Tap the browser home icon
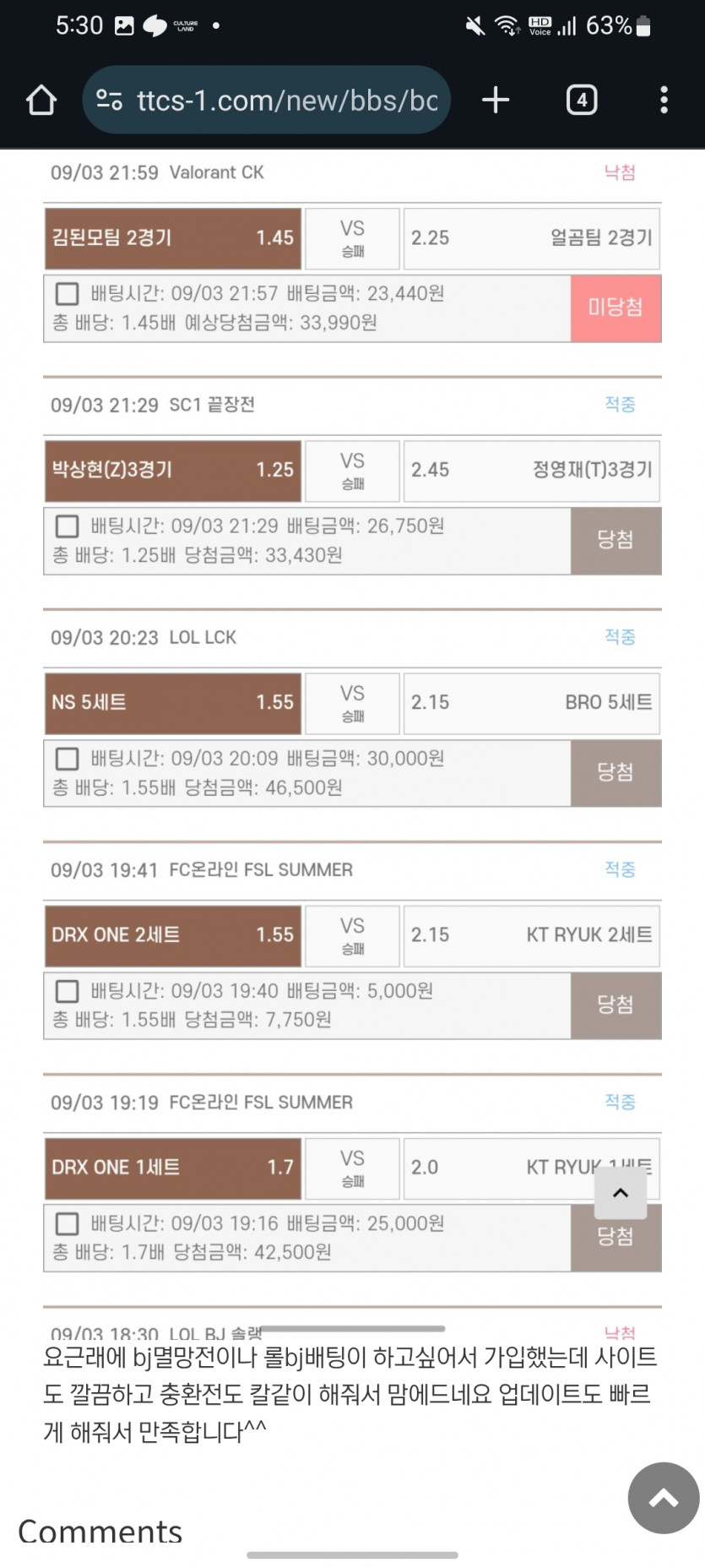 [x=41, y=100]
